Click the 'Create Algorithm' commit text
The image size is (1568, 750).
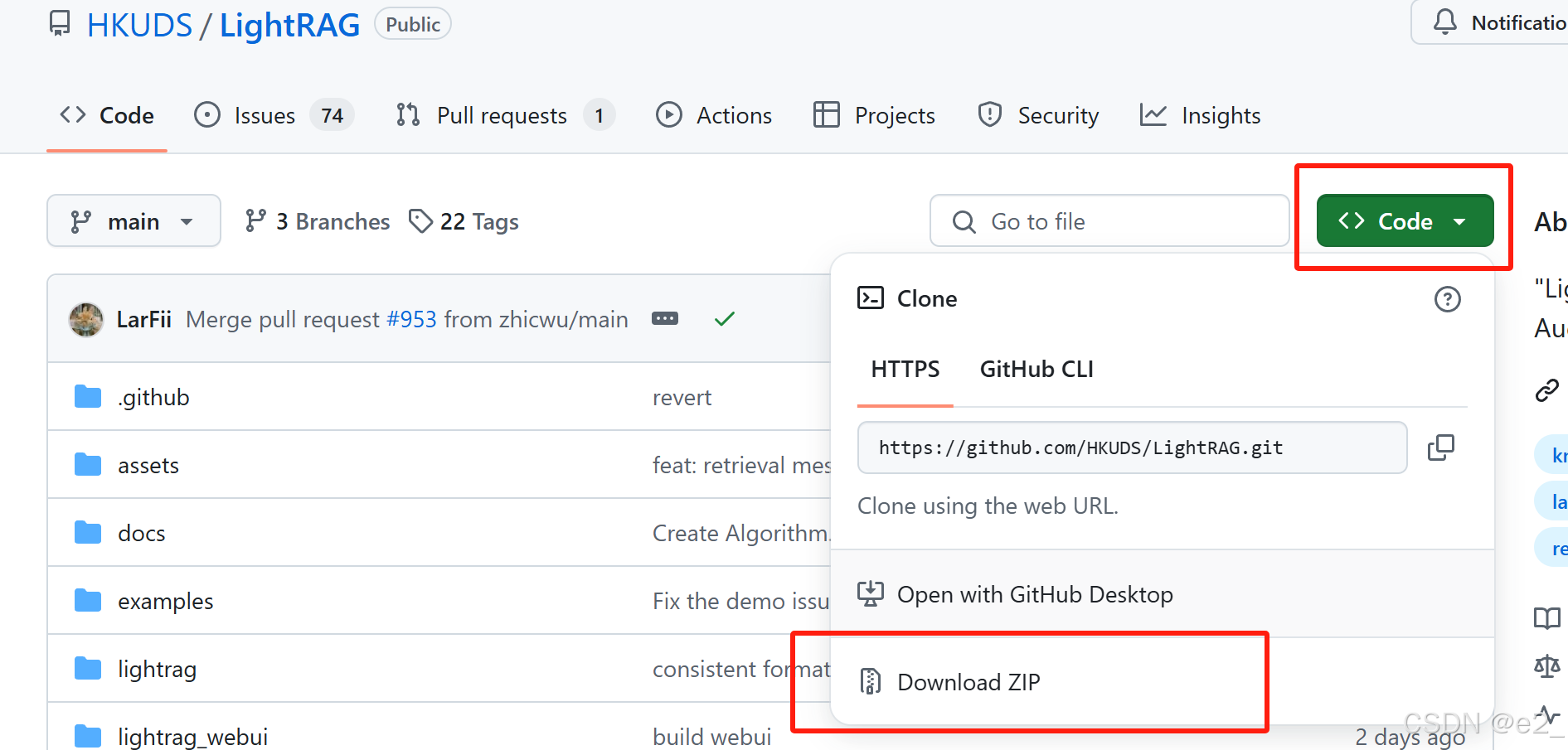[x=741, y=533]
